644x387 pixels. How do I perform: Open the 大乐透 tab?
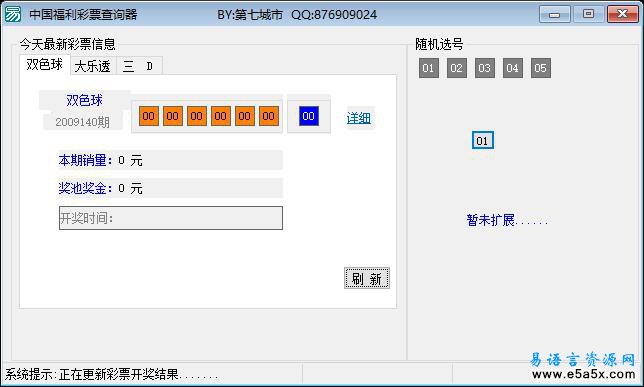click(93, 66)
